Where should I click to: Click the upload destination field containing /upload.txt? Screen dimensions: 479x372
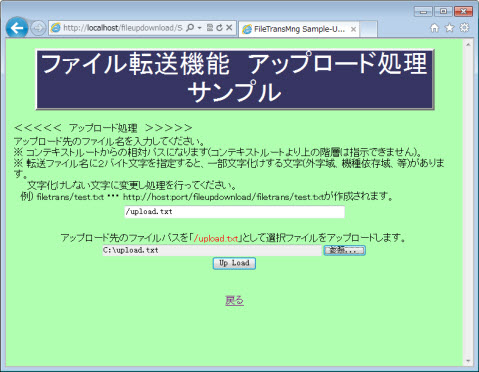point(234,212)
